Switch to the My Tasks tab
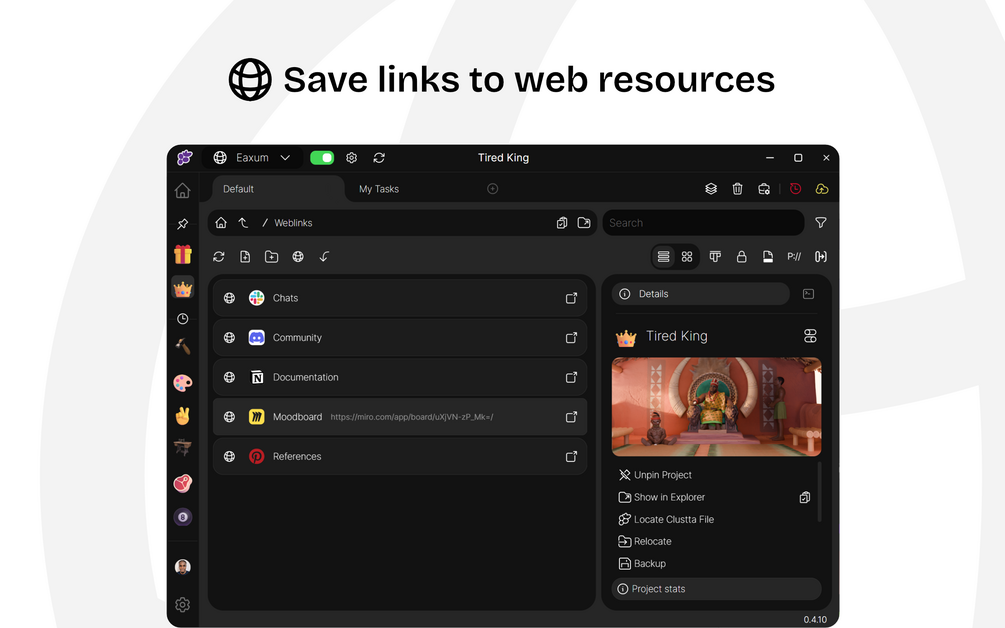Screen dimensions: 1005x628 [379, 189]
